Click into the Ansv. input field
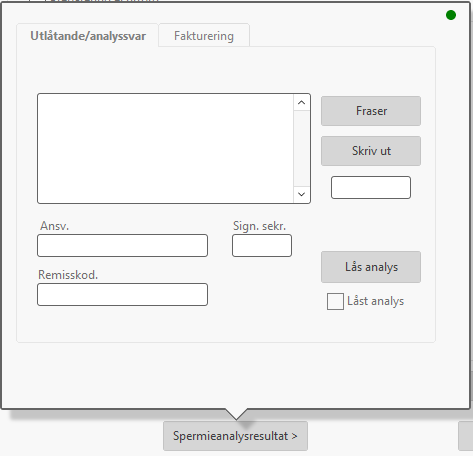Screen dimensions: 473x456 [x=123, y=246]
